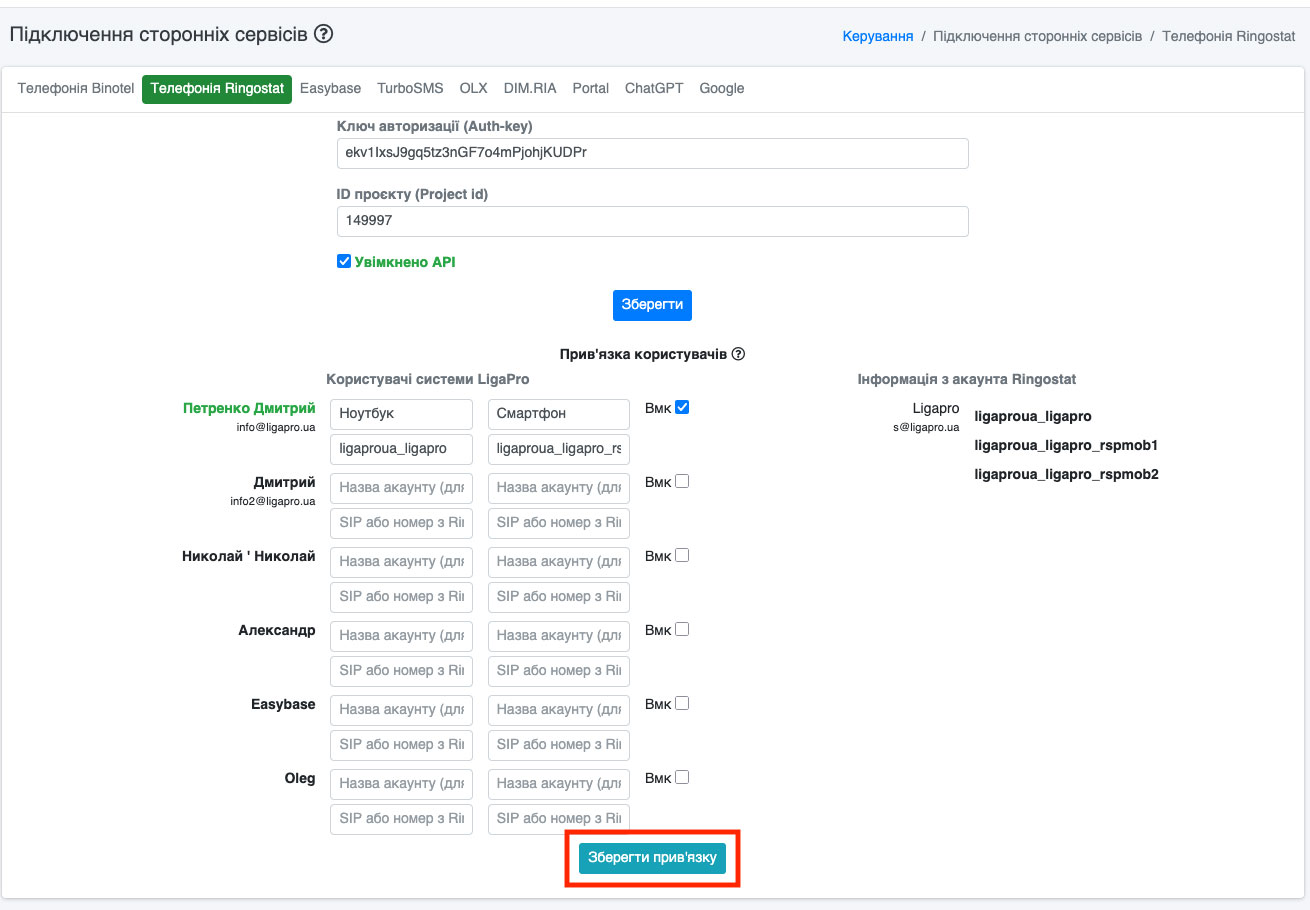Click the blue Зберегти button
The image size is (1310, 910).
coord(652,305)
